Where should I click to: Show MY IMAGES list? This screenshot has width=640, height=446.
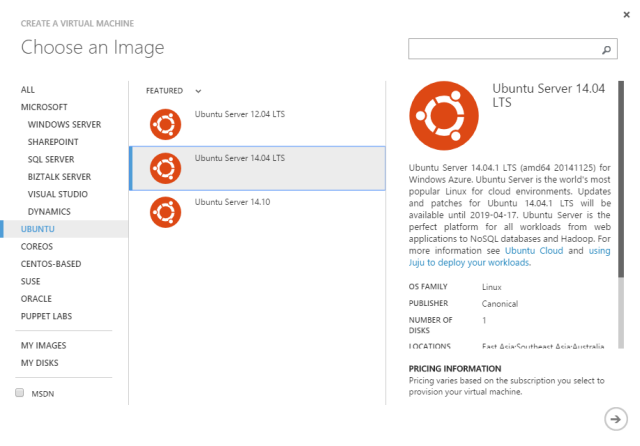click(43, 346)
